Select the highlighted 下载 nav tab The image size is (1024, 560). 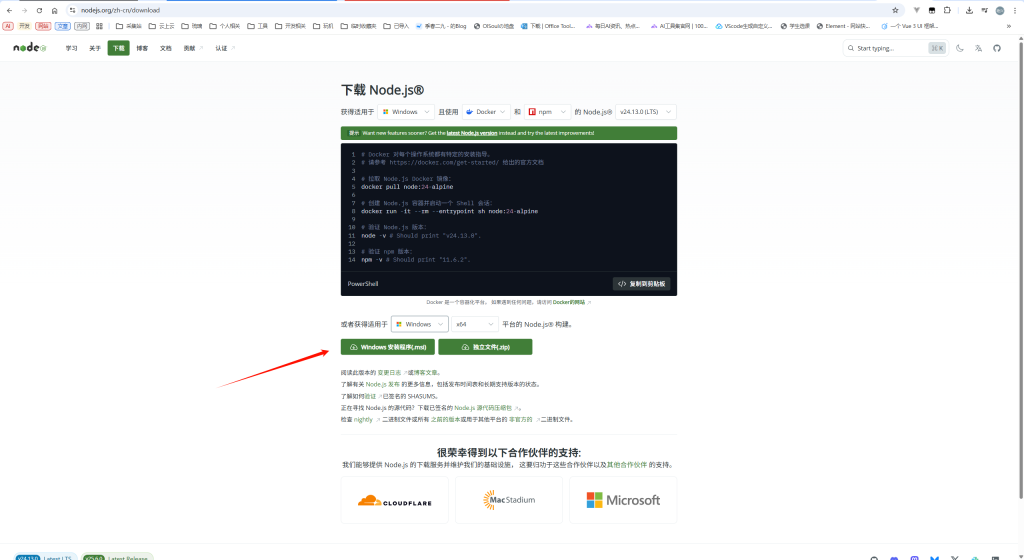pos(118,48)
